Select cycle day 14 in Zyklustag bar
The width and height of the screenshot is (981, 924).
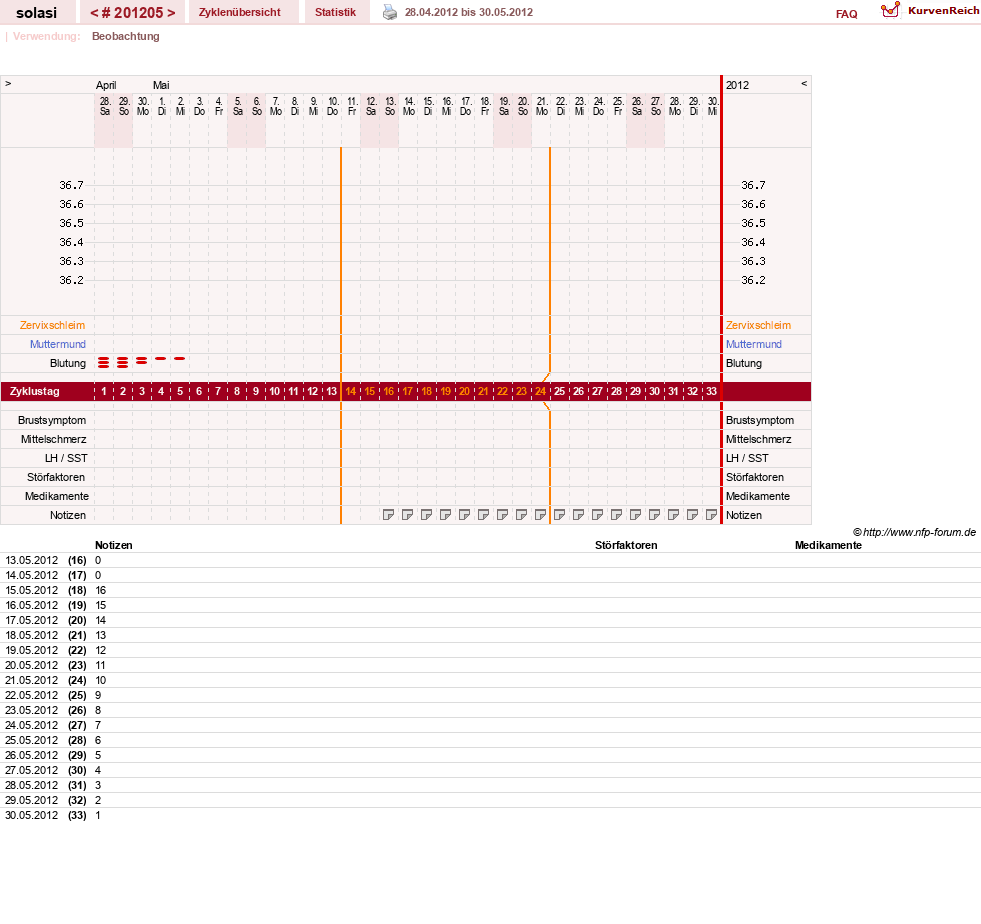pyautogui.click(x=350, y=391)
